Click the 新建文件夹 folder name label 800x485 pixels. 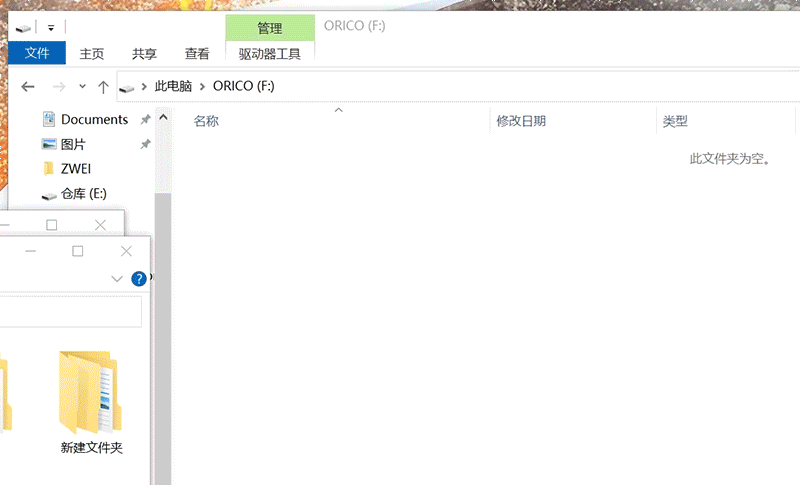coord(92,448)
